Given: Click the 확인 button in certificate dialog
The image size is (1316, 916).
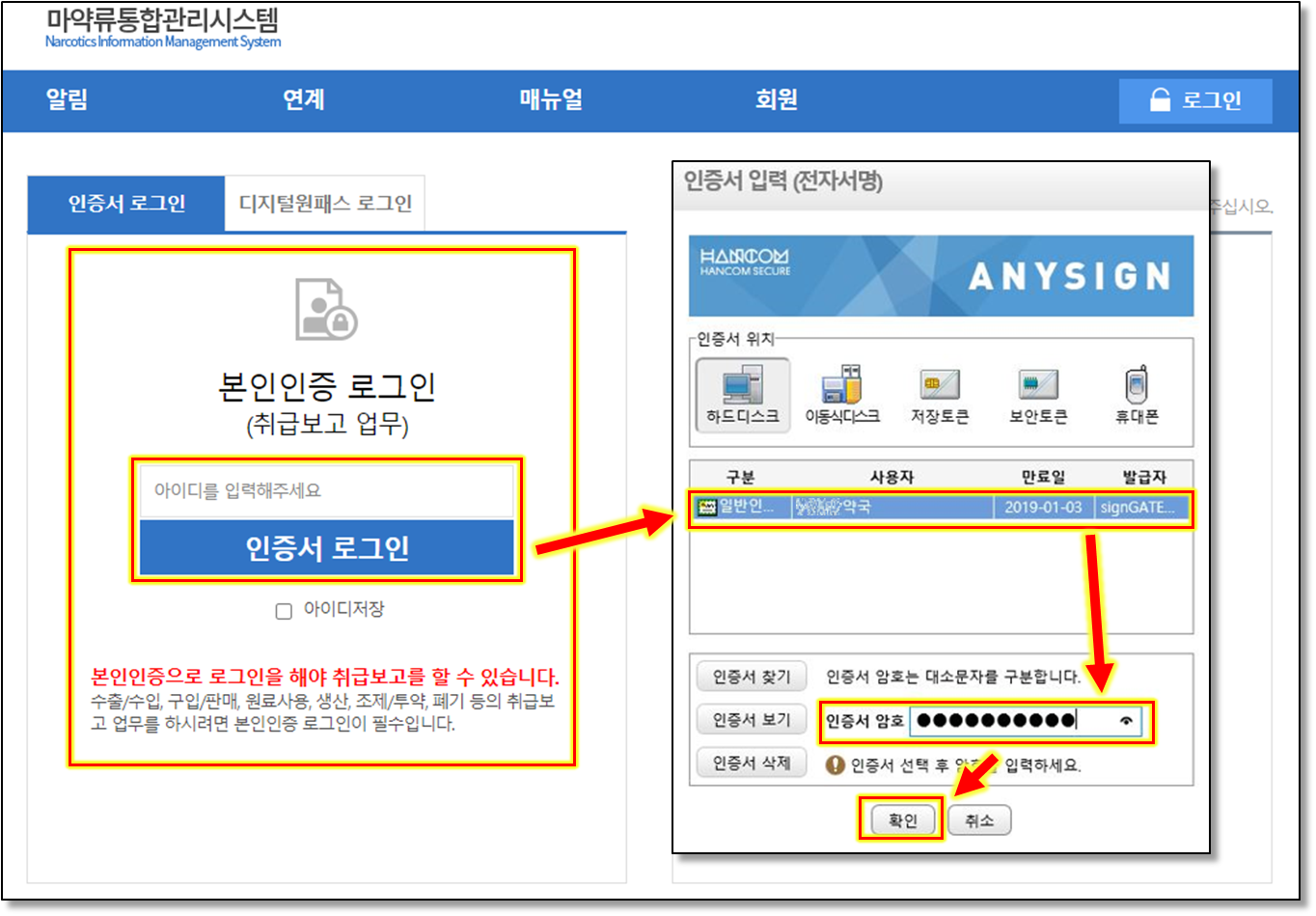Looking at the screenshot, I should (x=902, y=821).
